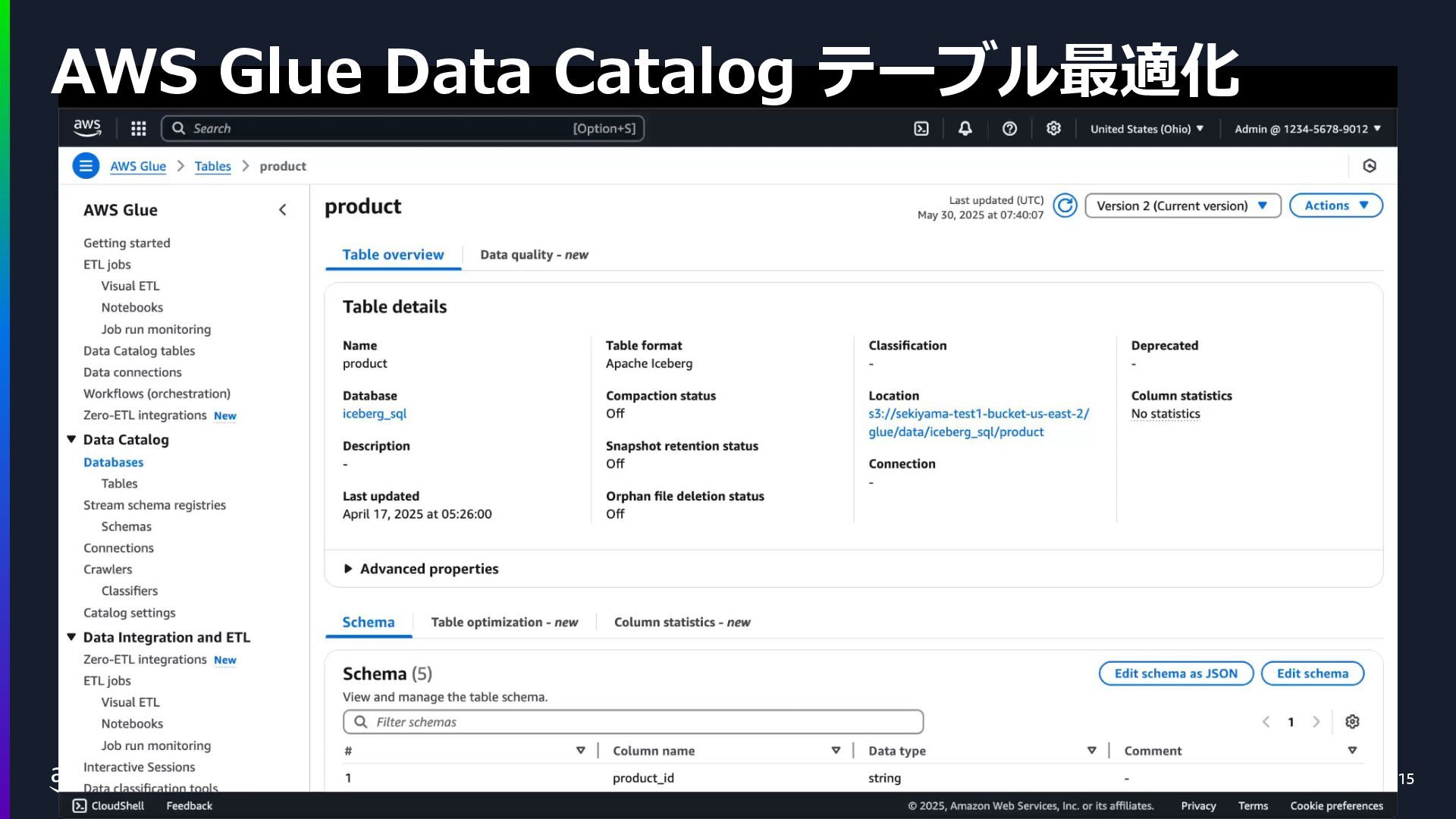This screenshot has width=1456, height=819.
Task: Open the notifications bell
Action: click(x=965, y=129)
